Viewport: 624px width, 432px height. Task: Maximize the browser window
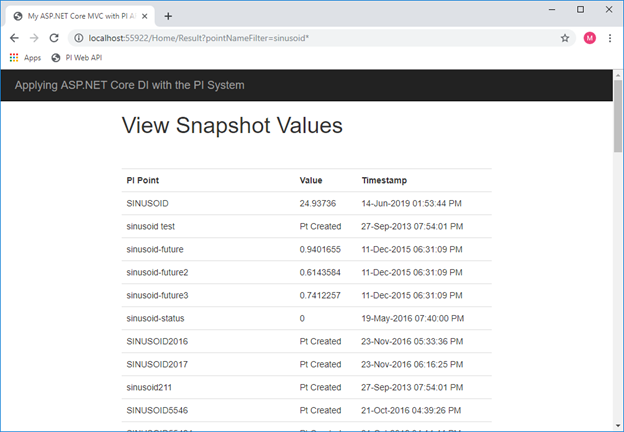580,9
